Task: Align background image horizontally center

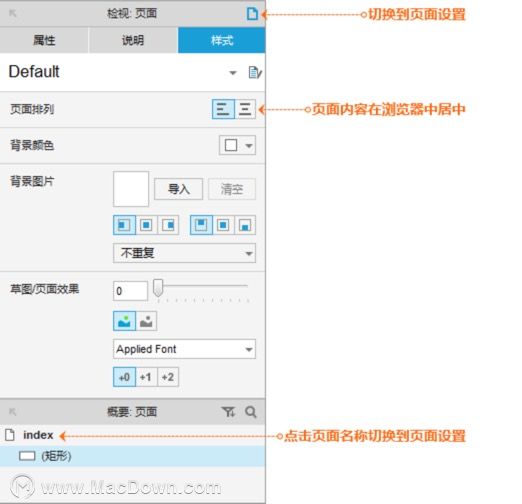Action: pos(146,225)
